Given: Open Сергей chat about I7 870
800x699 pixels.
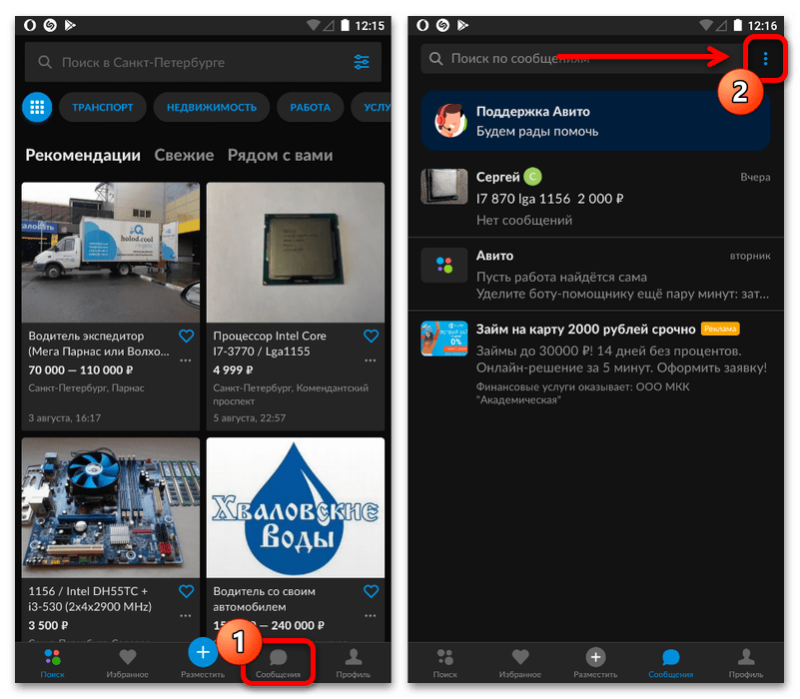Looking at the screenshot, I should pos(595,198).
